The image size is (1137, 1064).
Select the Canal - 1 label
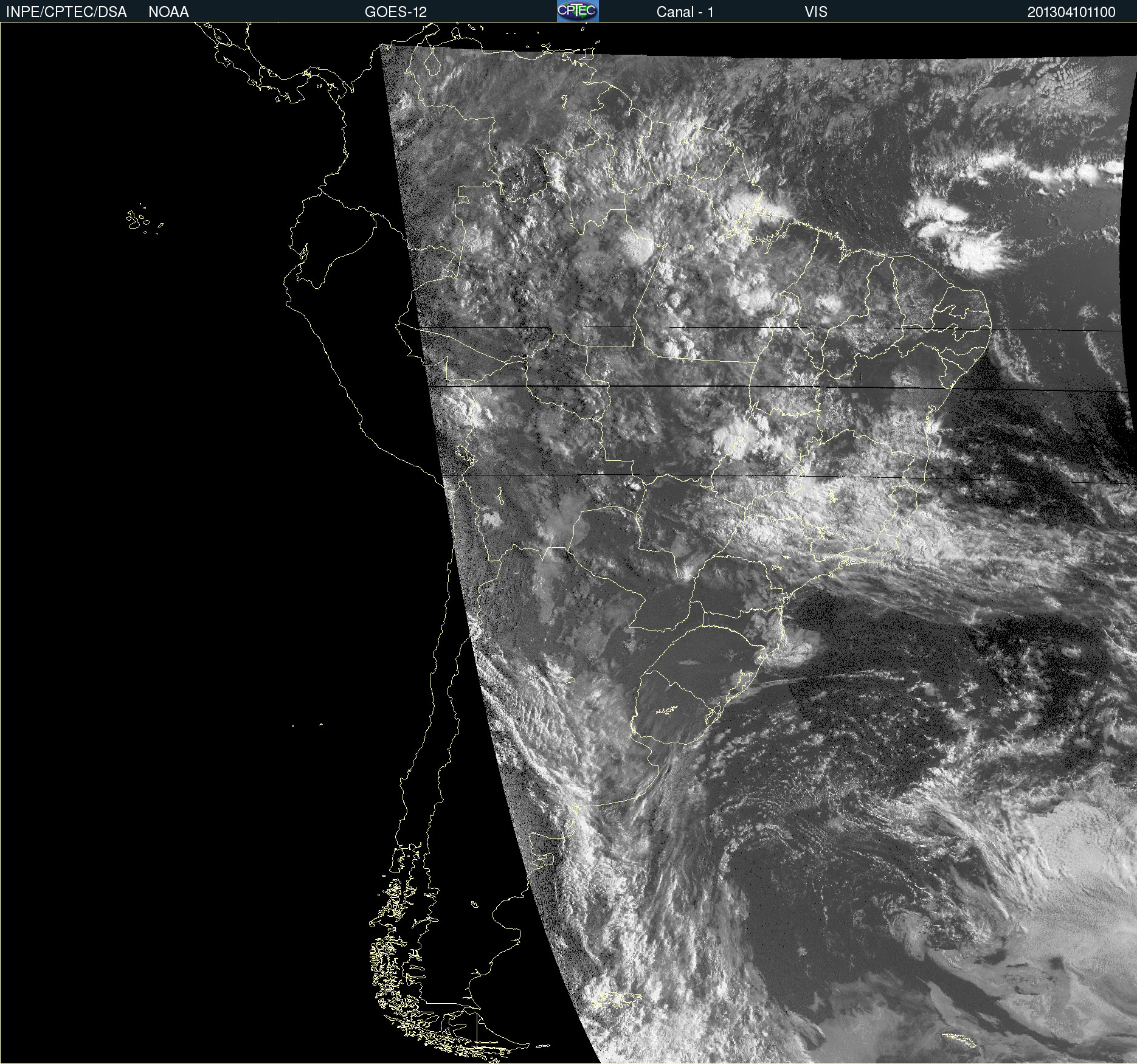[x=685, y=12]
